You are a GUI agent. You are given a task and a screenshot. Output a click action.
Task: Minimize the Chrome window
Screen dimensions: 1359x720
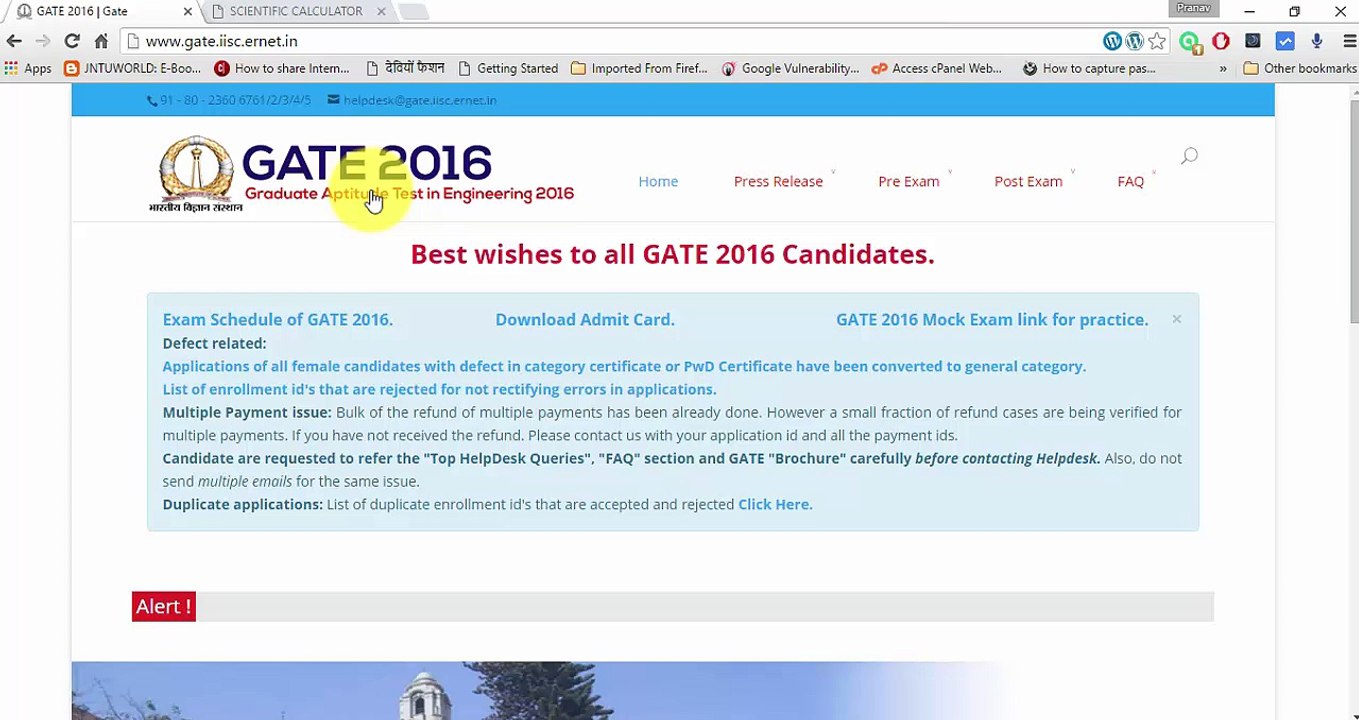1249,11
